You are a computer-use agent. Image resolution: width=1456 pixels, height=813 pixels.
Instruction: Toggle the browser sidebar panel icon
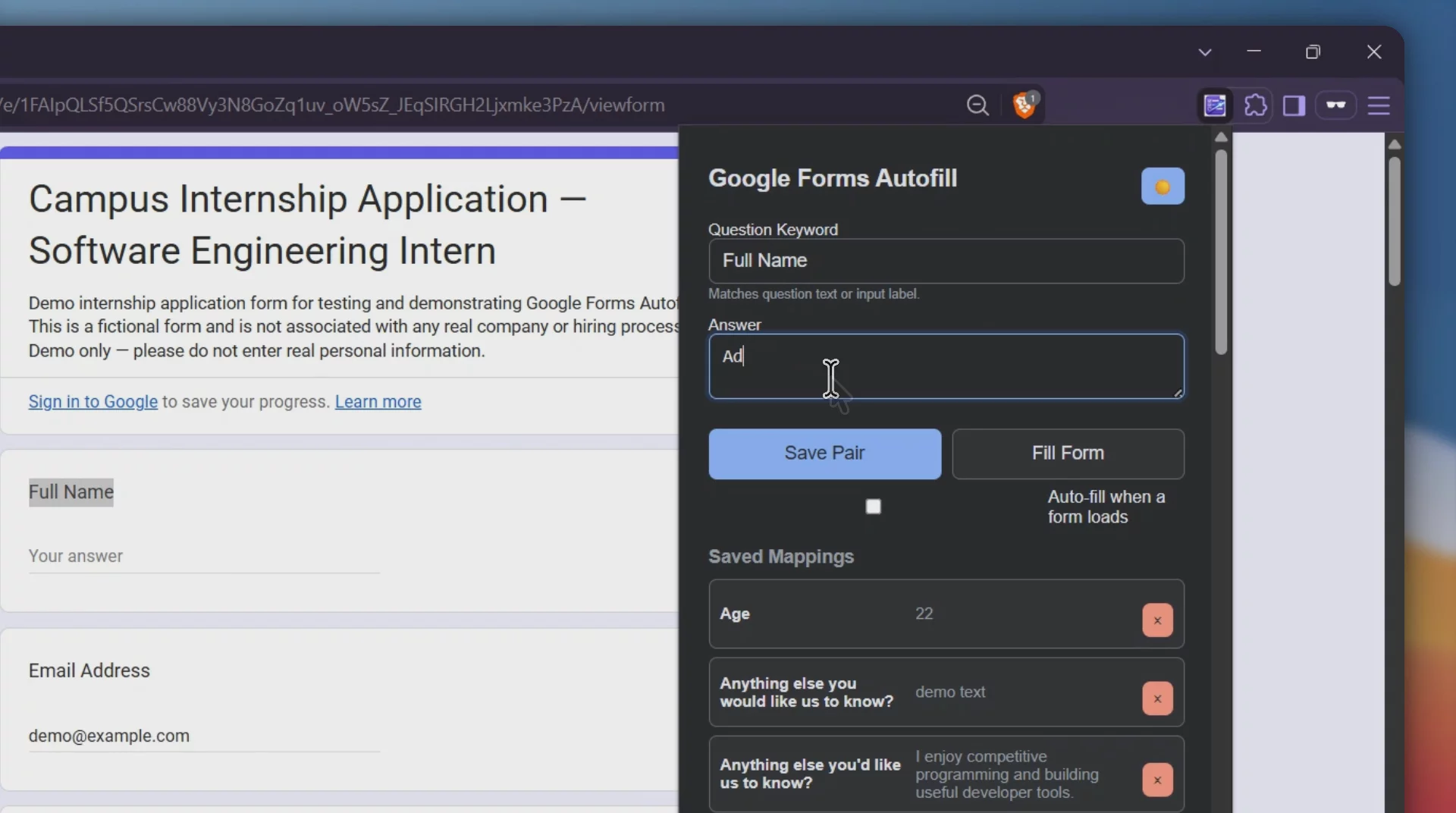1294,105
